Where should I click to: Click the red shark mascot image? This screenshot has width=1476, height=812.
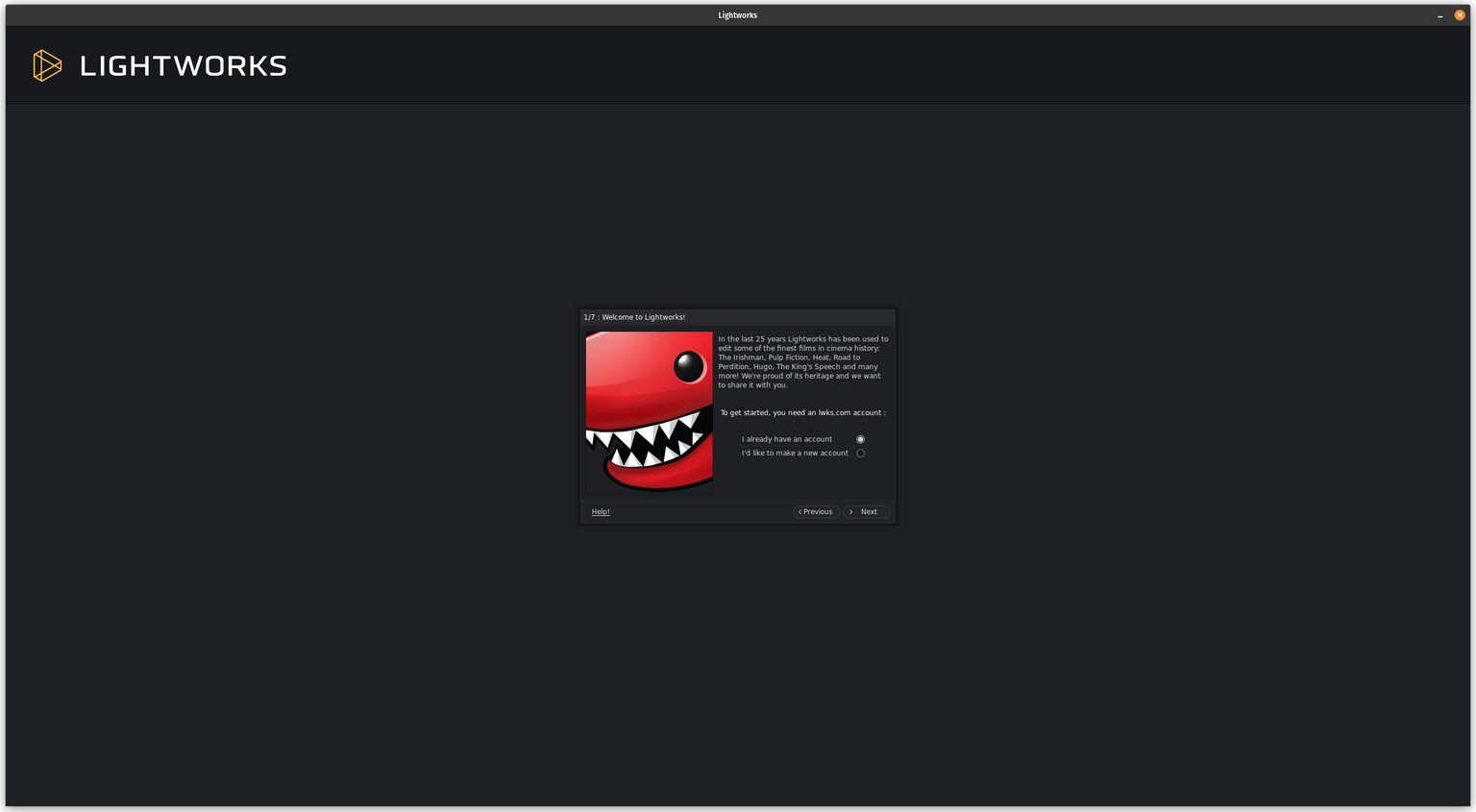(649, 411)
